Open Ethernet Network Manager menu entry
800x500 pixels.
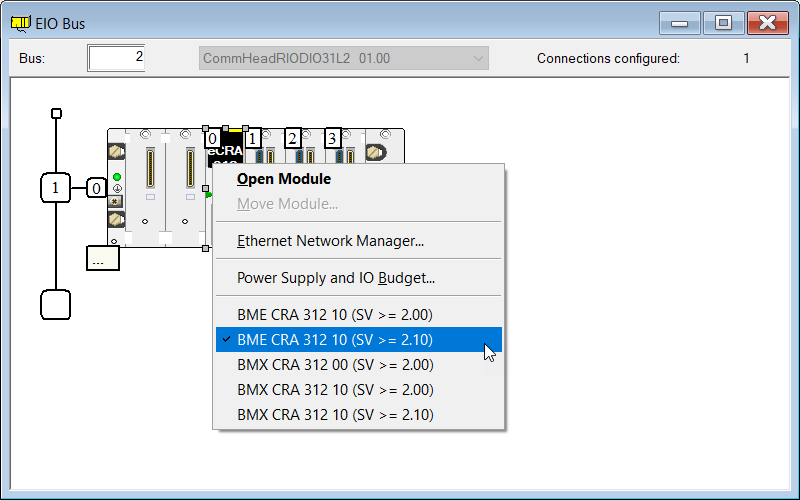[x=359, y=241]
